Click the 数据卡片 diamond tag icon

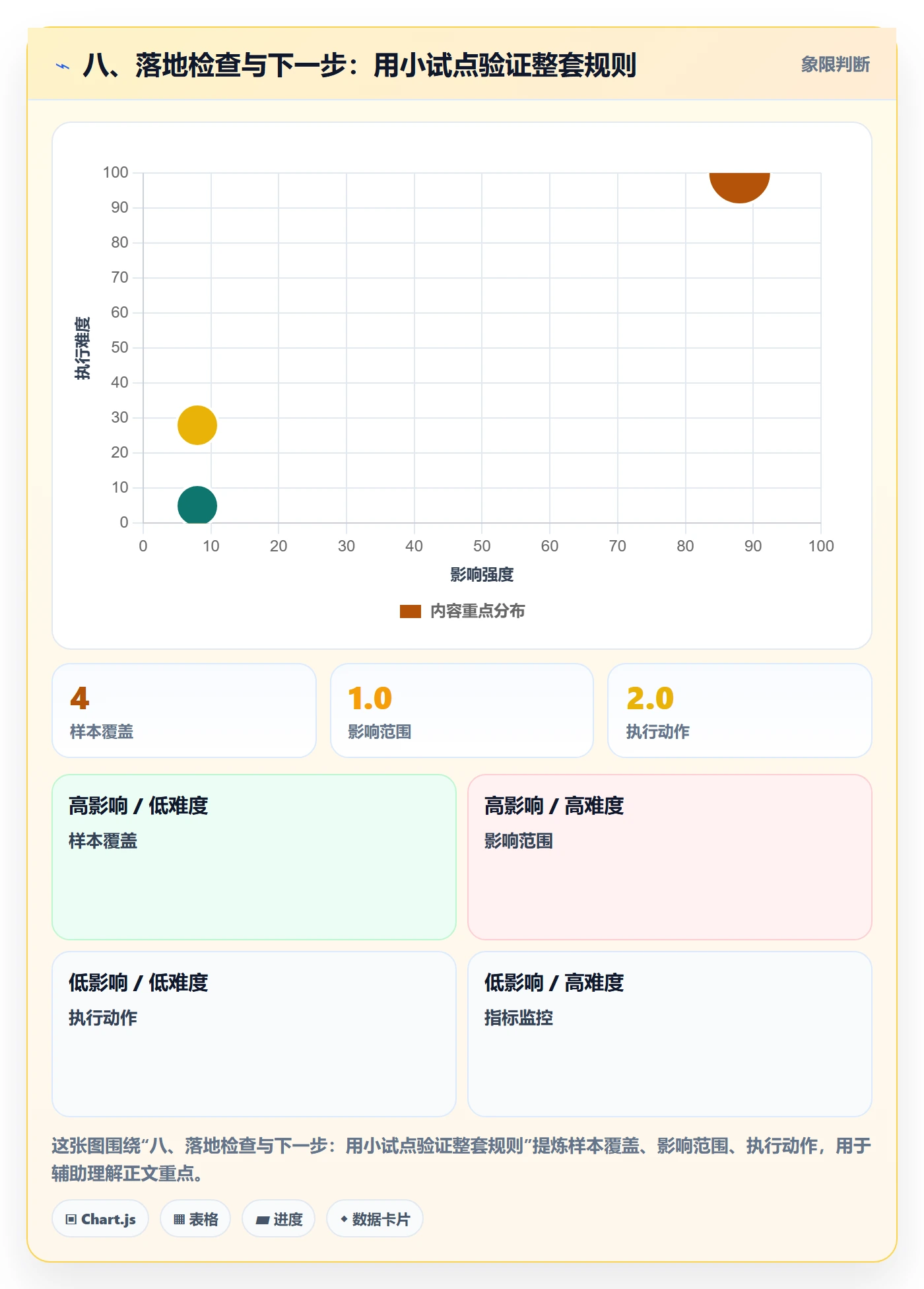344,1218
